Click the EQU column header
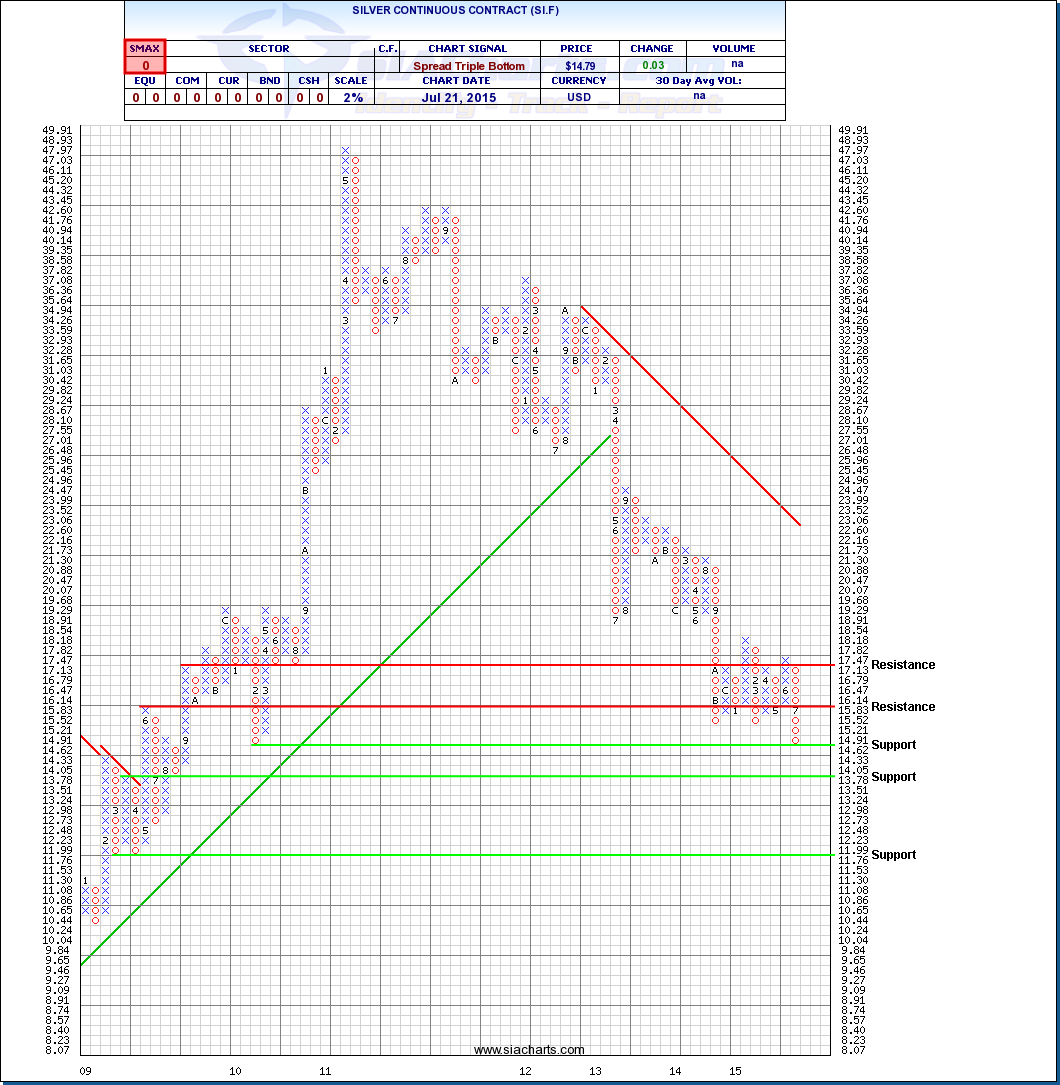Screen dimensions: 1060x1085 (144, 80)
